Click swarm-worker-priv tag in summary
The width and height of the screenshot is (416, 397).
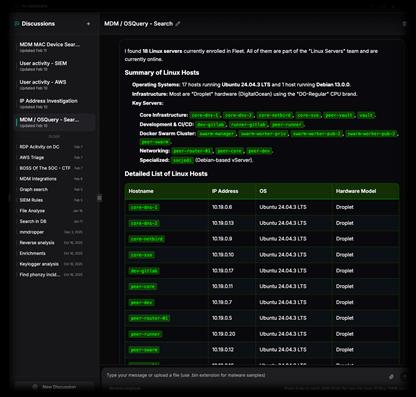(264, 134)
